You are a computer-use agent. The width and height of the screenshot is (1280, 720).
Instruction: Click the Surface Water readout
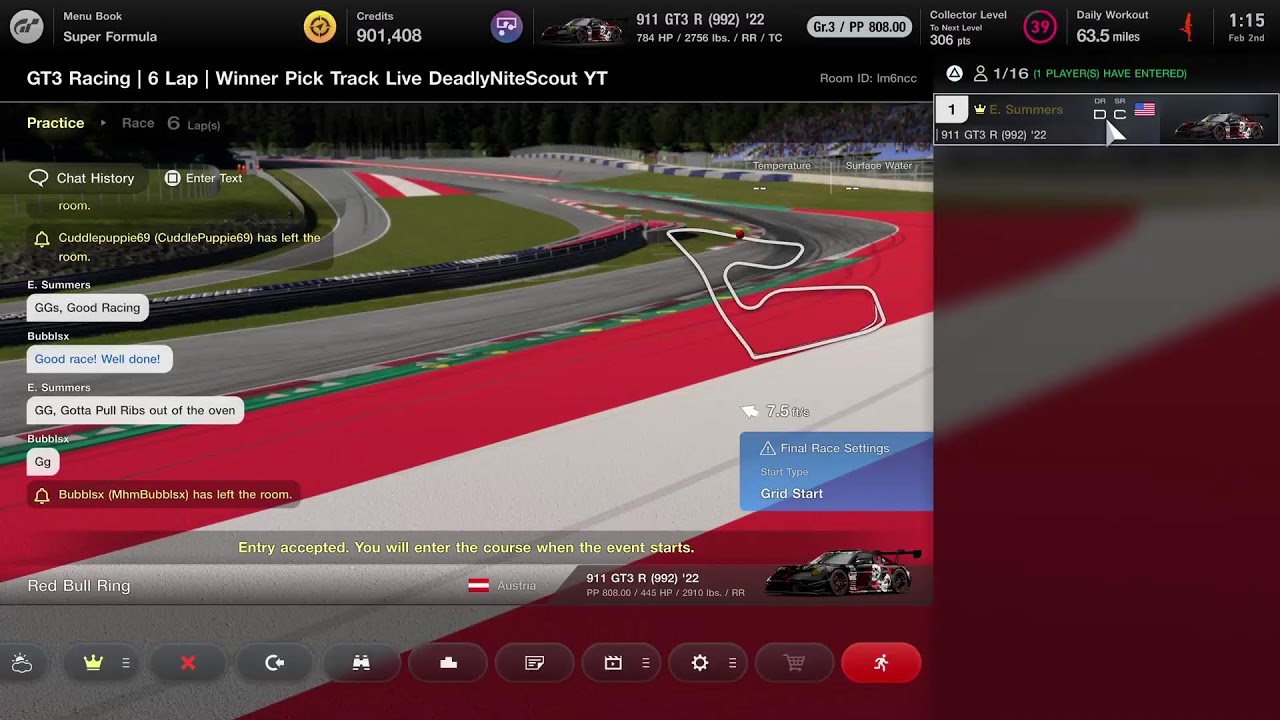click(878, 176)
